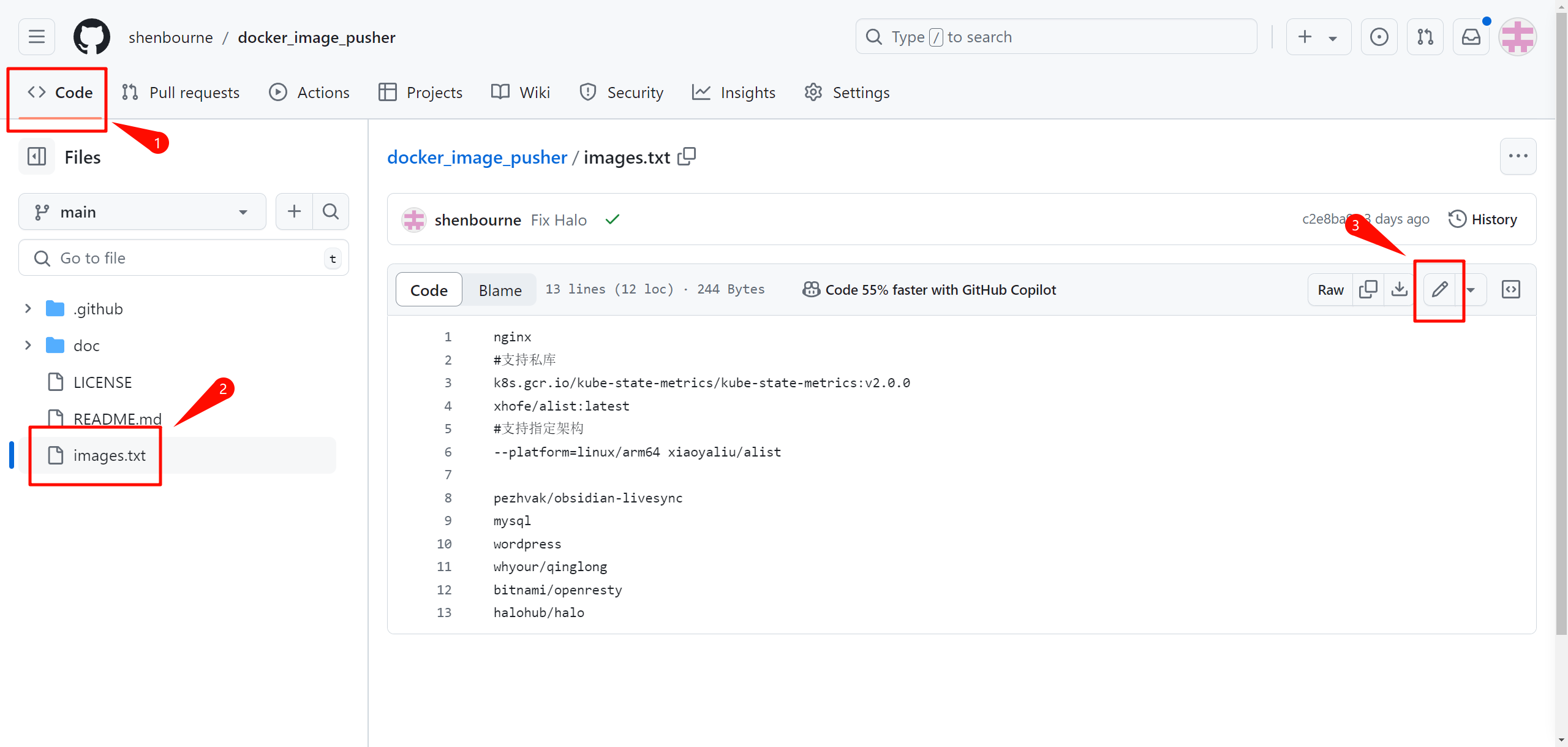
Task: Click the .github folder name
Action: (98, 309)
